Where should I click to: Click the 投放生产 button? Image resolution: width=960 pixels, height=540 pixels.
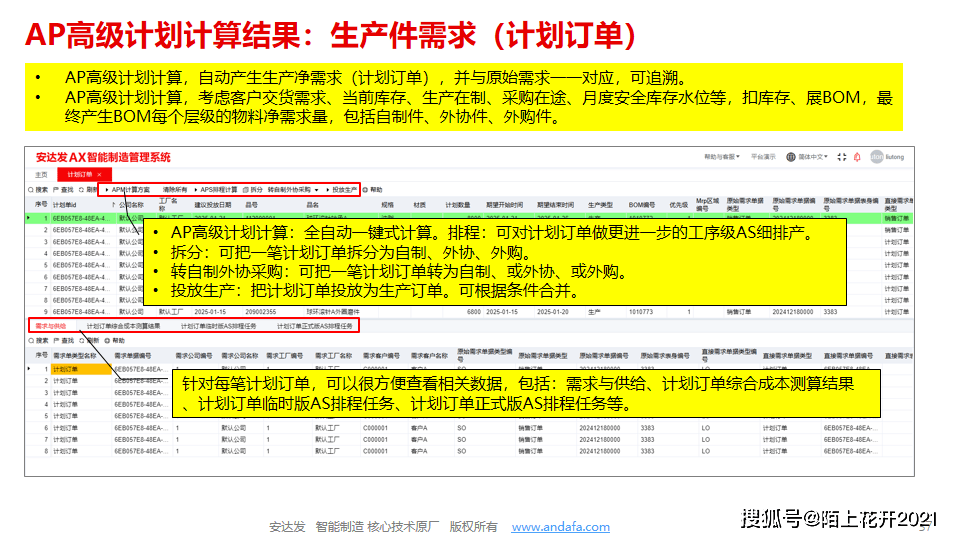(342, 190)
